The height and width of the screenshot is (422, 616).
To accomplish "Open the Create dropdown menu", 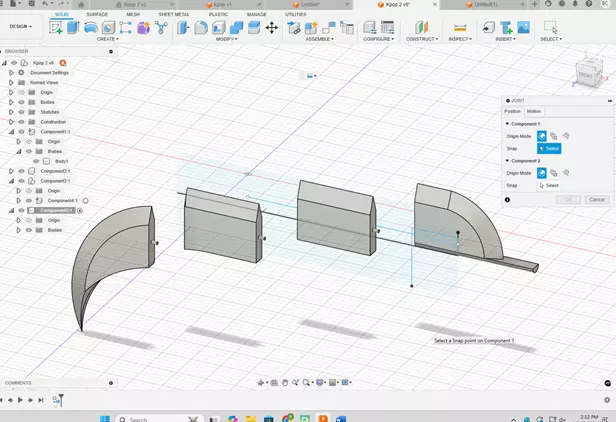I will tap(107, 39).
